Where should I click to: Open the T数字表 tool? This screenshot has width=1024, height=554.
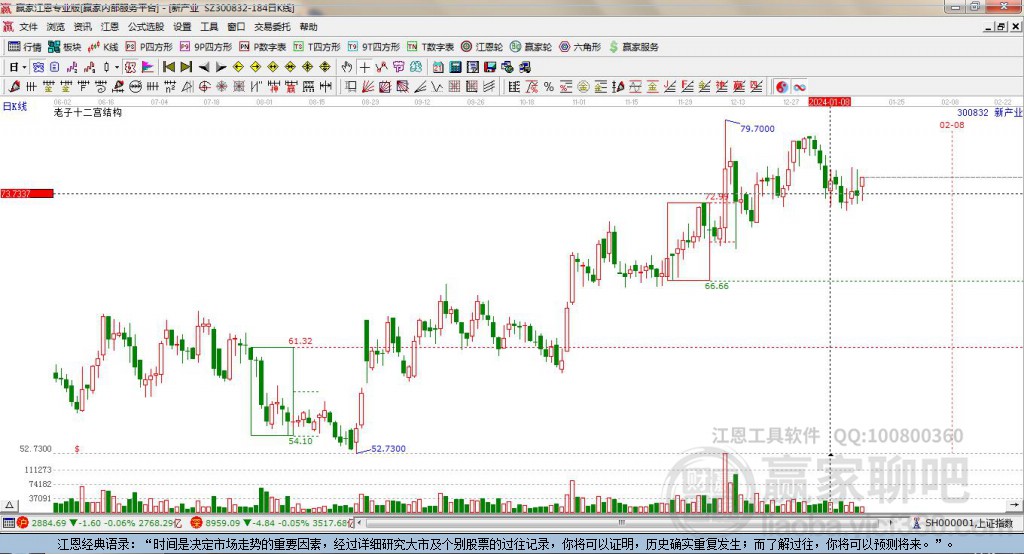coord(430,46)
